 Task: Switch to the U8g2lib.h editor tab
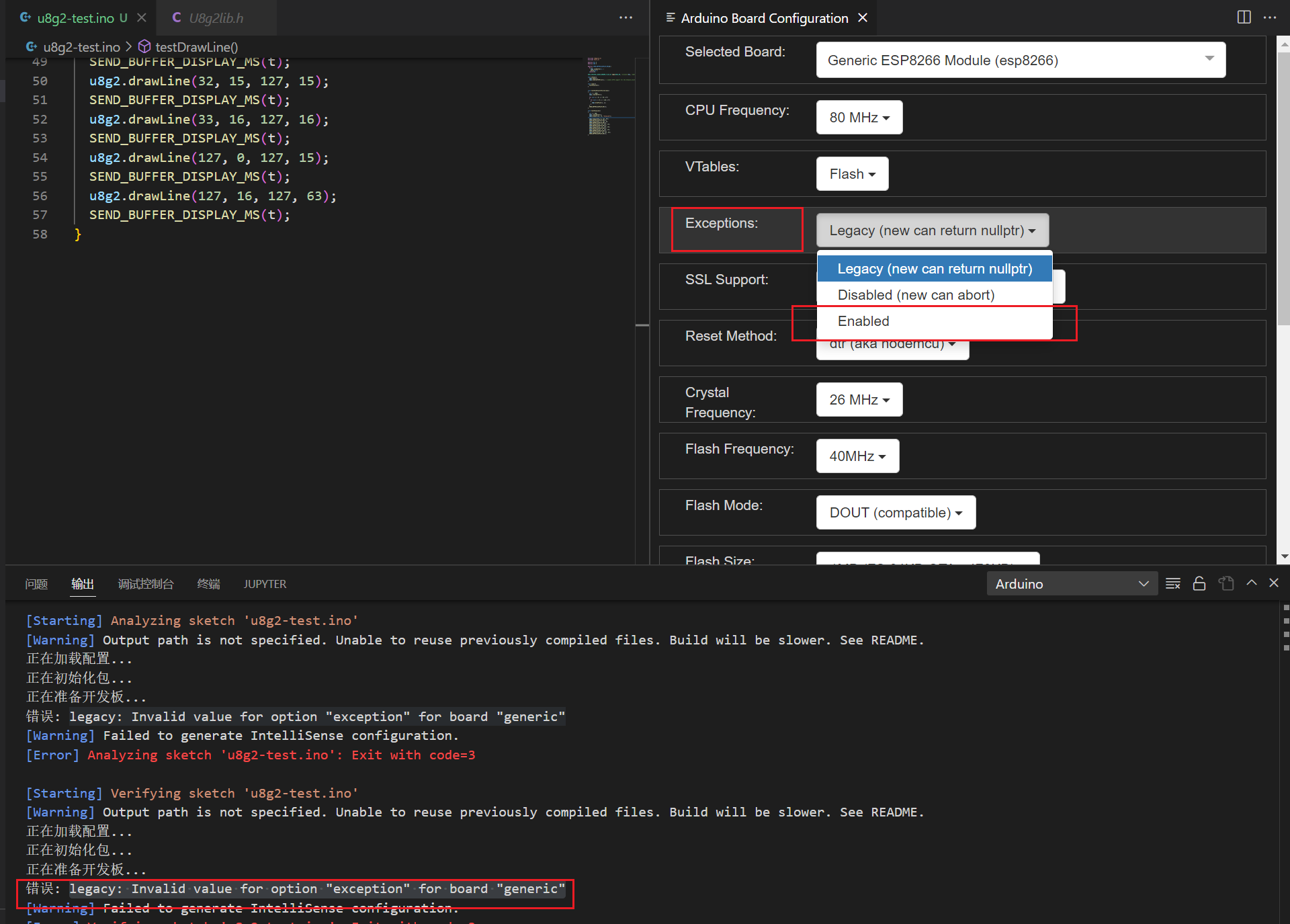tap(216, 18)
